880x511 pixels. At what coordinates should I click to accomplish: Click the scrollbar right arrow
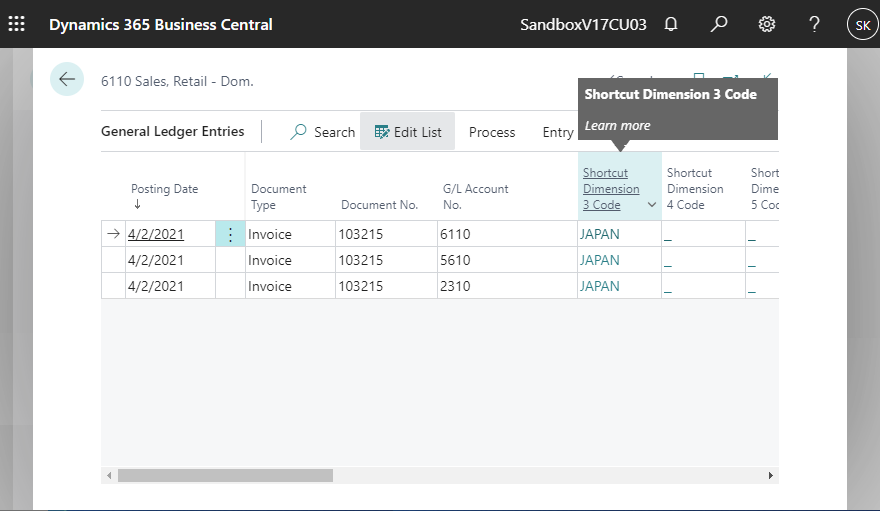coord(770,475)
